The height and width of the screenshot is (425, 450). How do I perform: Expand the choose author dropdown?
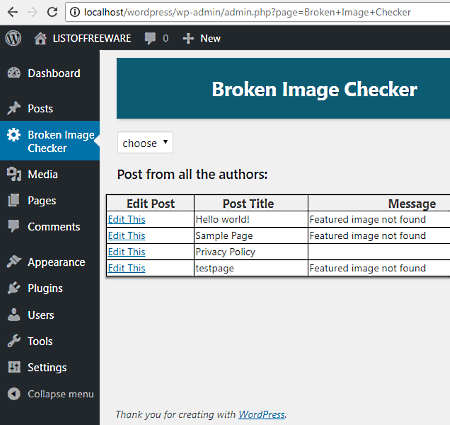click(x=145, y=143)
